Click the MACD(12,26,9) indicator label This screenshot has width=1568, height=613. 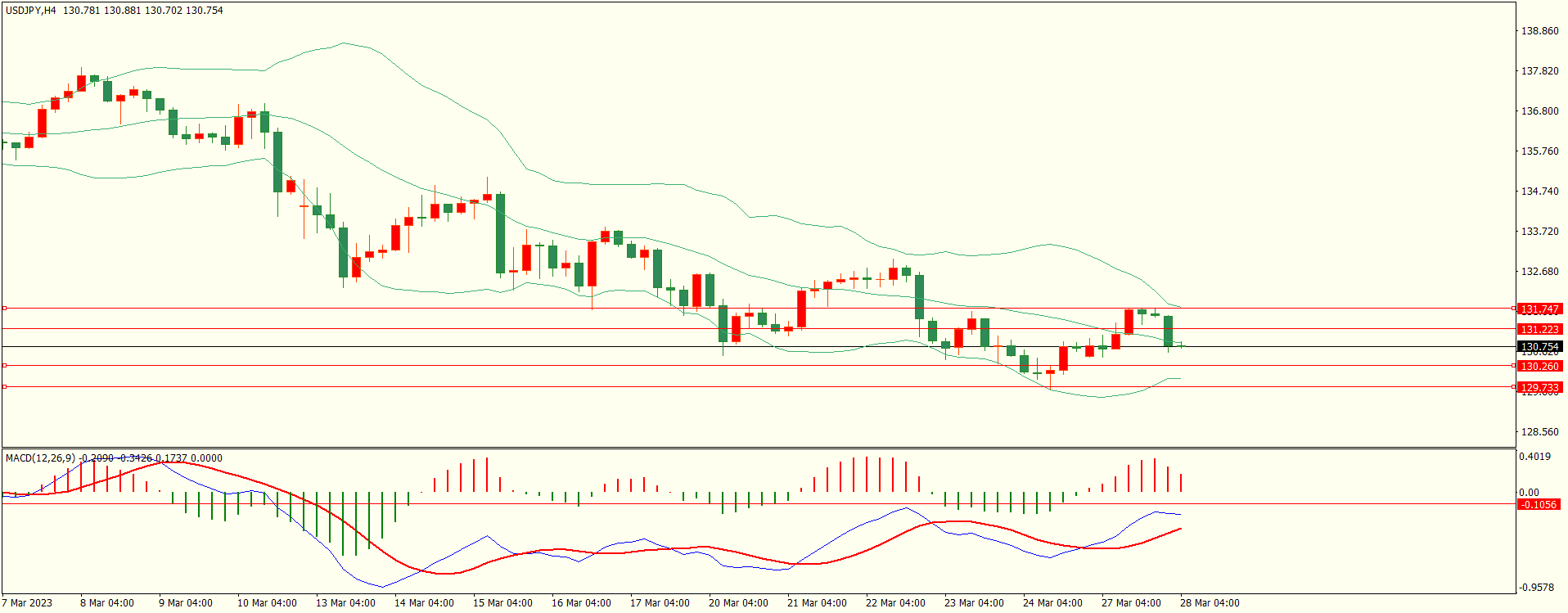point(40,458)
